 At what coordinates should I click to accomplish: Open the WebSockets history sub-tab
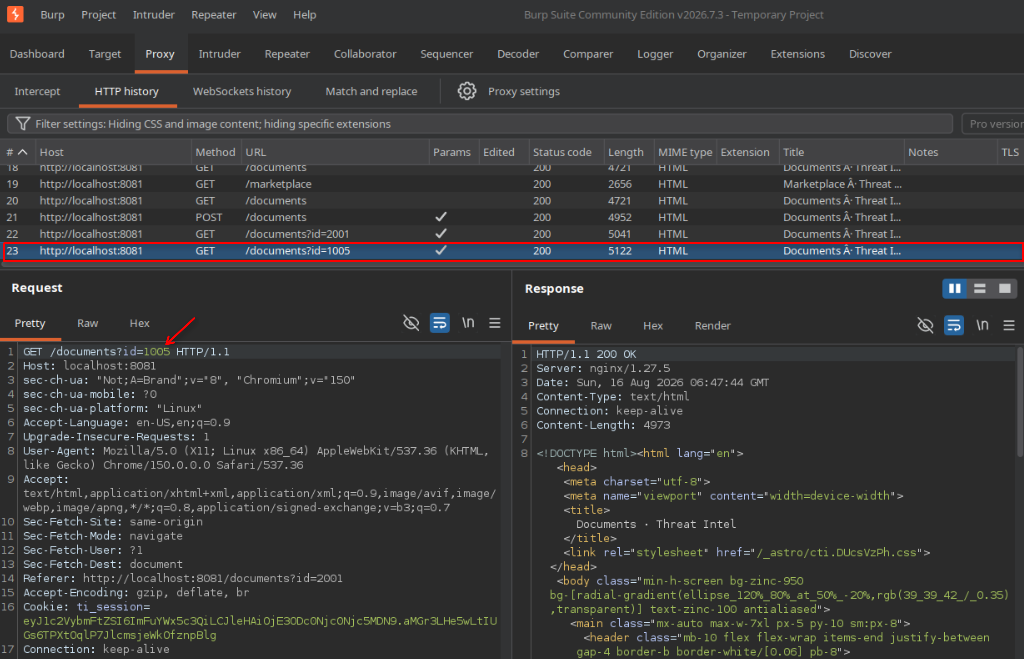[242, 91]
